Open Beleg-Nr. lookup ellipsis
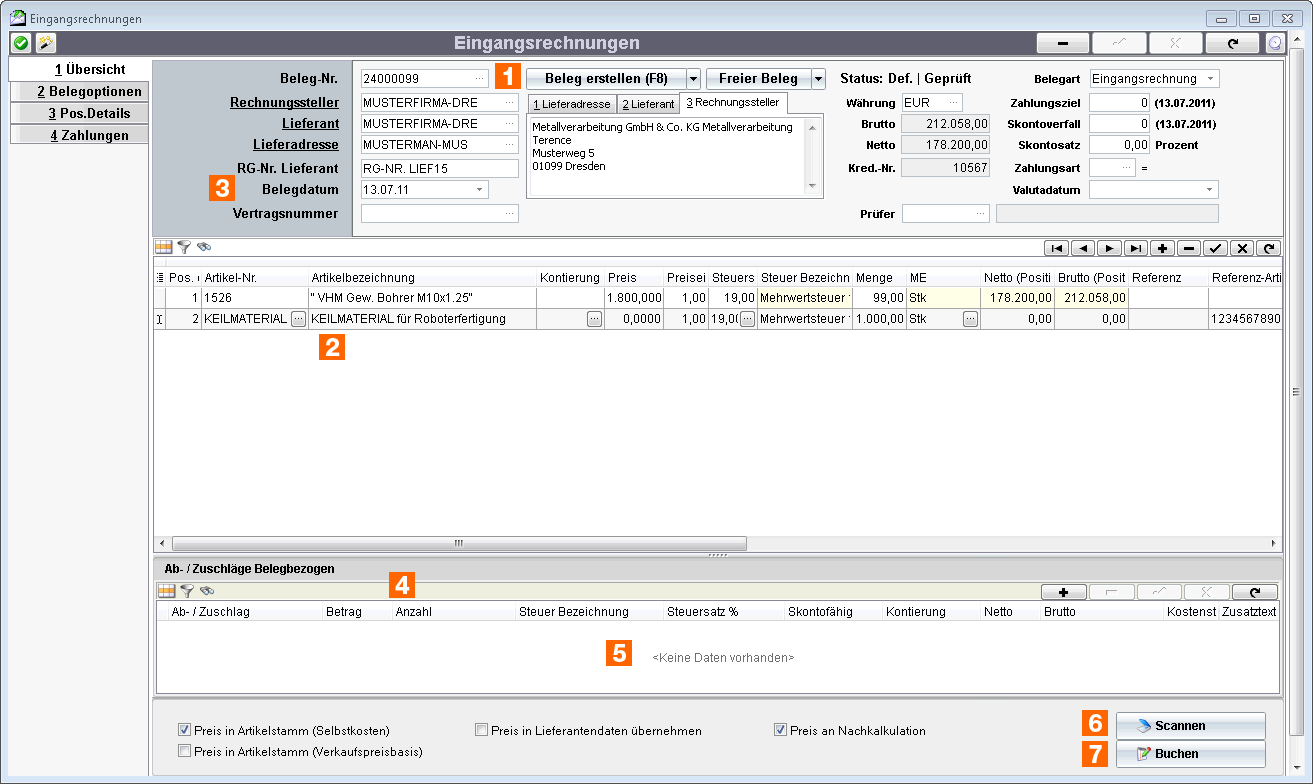The width and height of the screenshot is (1313, 784). [478, 78]
